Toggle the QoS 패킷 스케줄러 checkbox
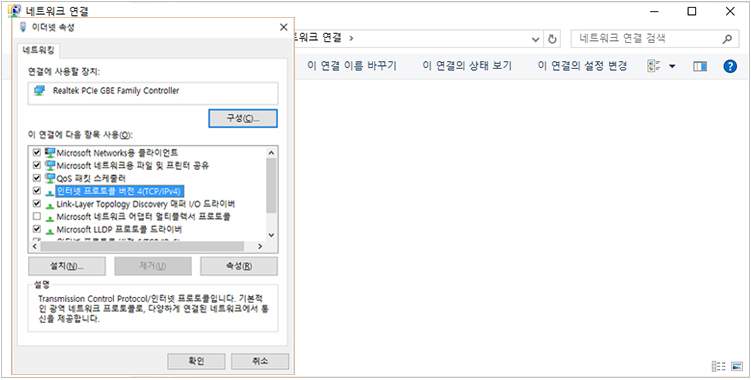The image size is (751, 380). 36,178
